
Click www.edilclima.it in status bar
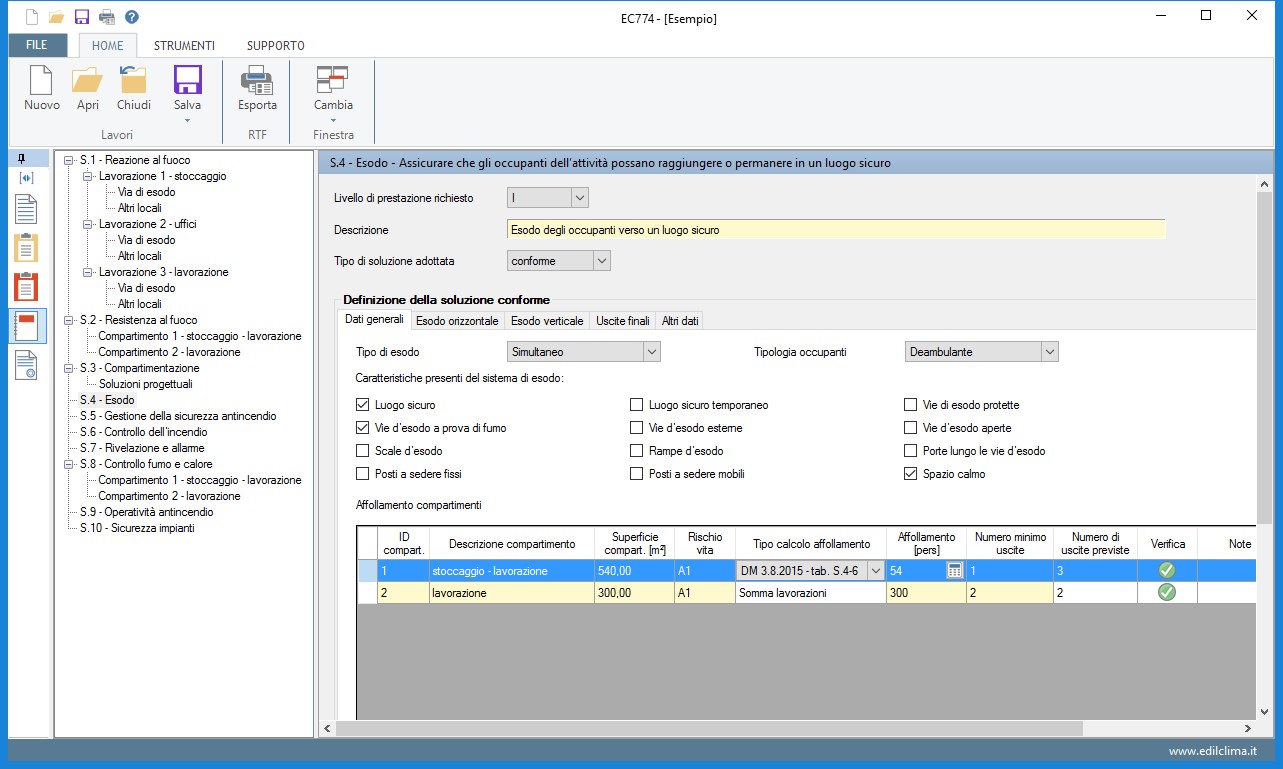[1213, 751]
